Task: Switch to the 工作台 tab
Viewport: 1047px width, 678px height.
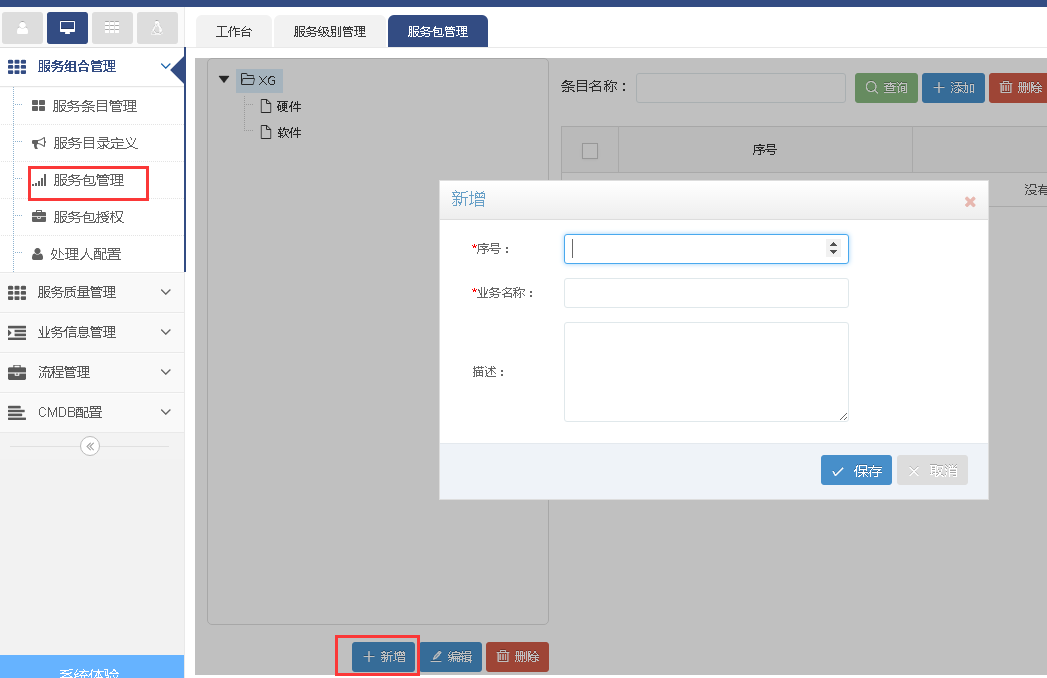Action: pyautogui.click(x=233, y=31)
